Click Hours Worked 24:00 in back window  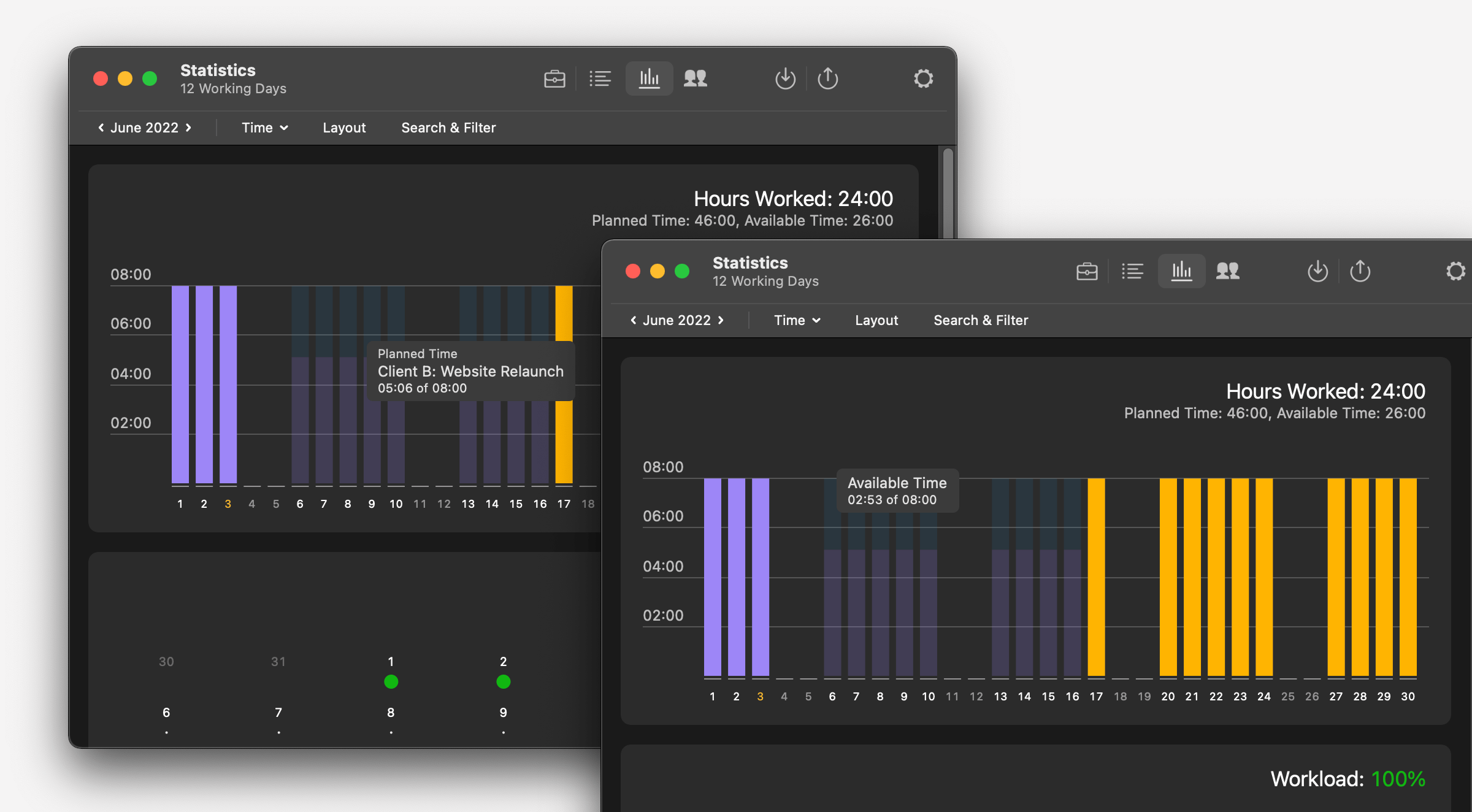click(793, 199)
